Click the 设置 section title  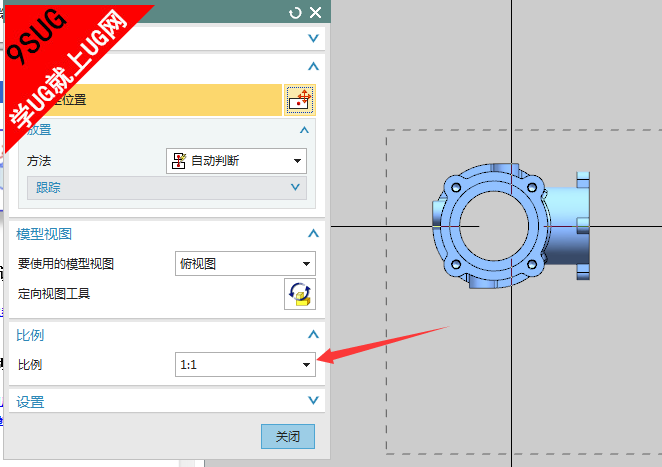point(30,402)
